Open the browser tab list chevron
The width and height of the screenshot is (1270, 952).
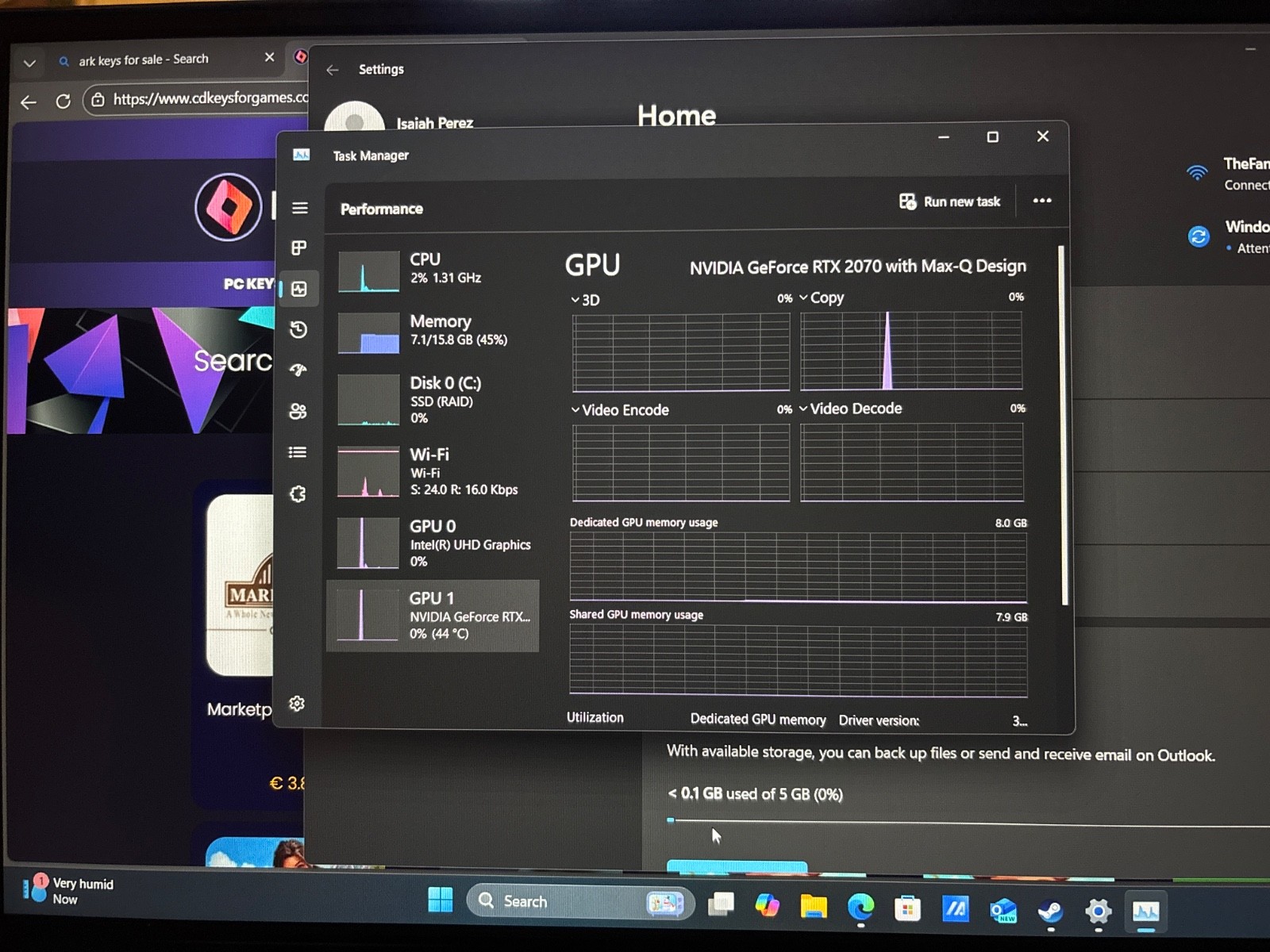[x=29, y=63]
